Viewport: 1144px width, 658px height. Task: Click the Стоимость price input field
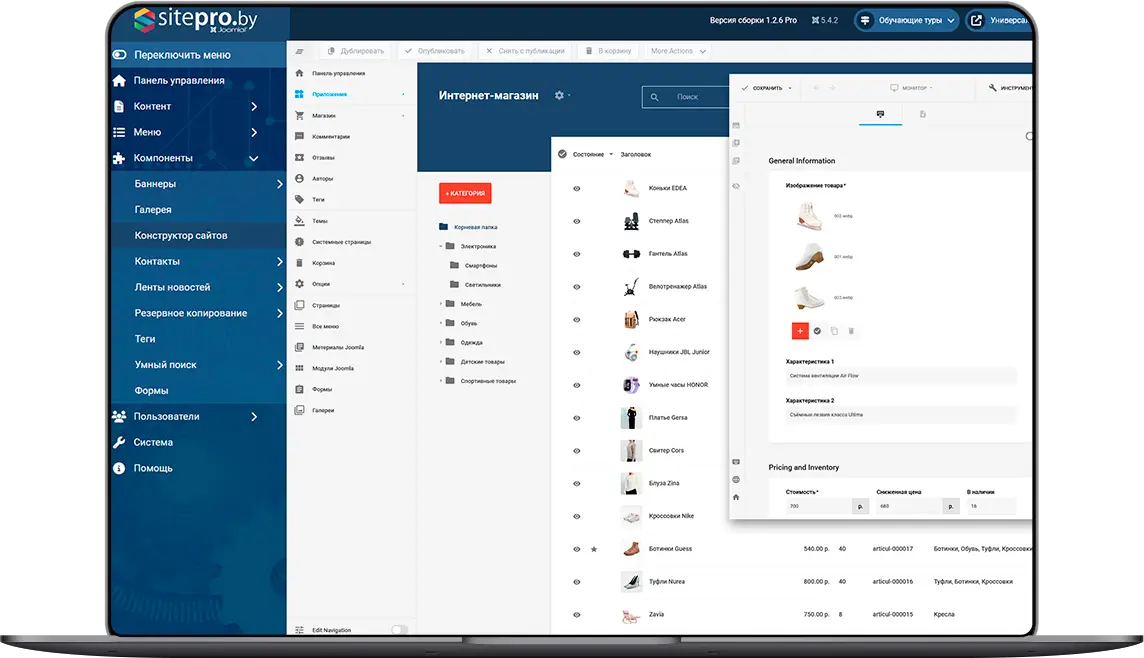(815, 506)
